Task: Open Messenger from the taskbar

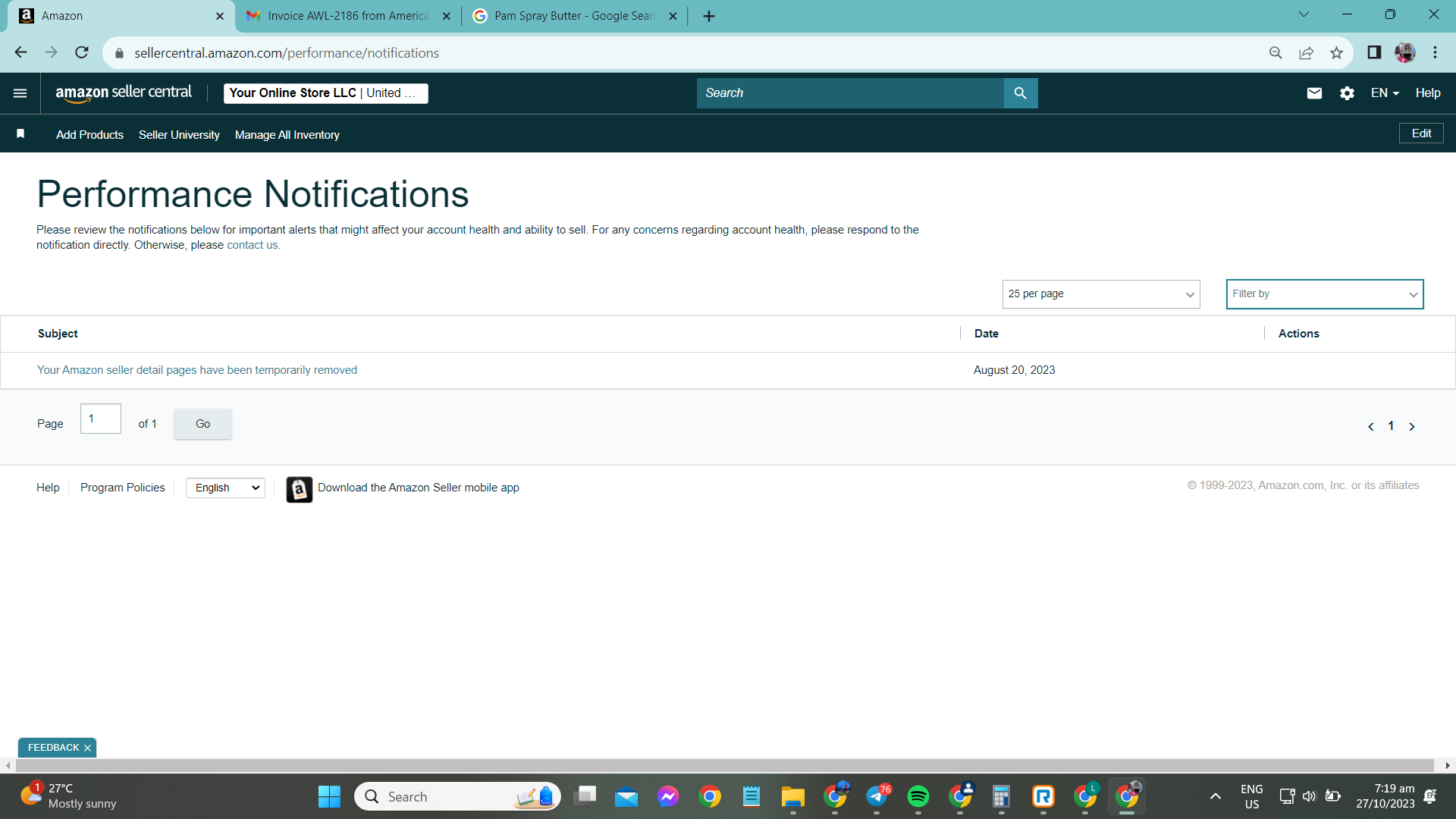Action: pos(668,796)
